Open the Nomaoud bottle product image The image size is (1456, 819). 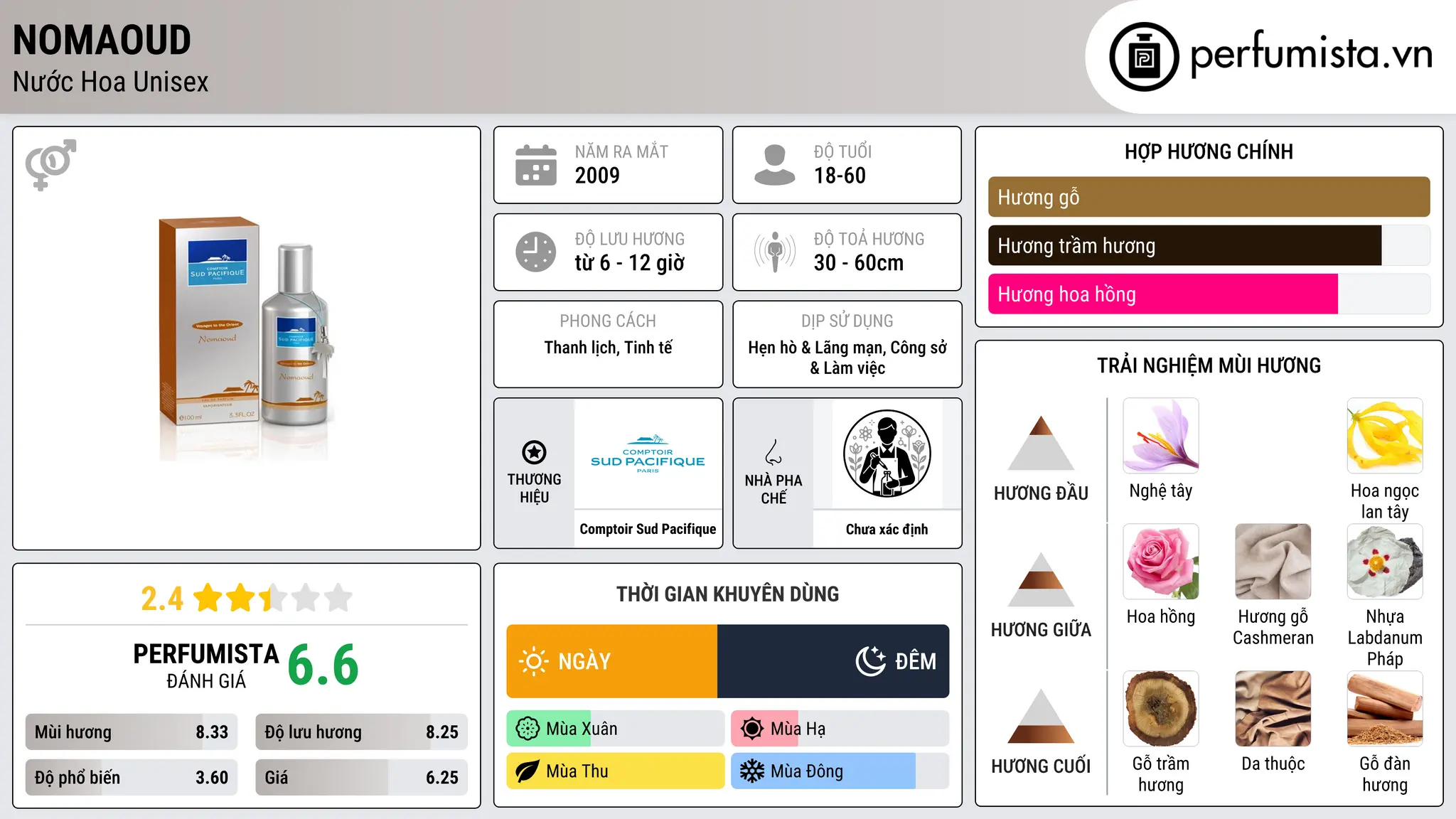(246, 338)
